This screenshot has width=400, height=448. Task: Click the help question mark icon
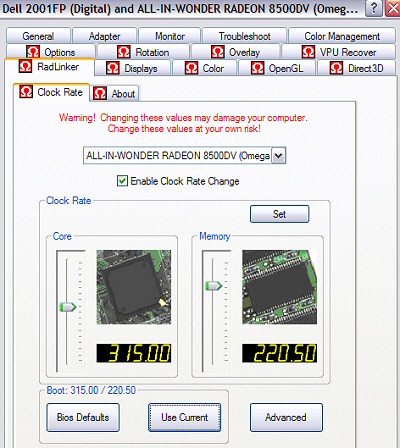tap(374, 8)
